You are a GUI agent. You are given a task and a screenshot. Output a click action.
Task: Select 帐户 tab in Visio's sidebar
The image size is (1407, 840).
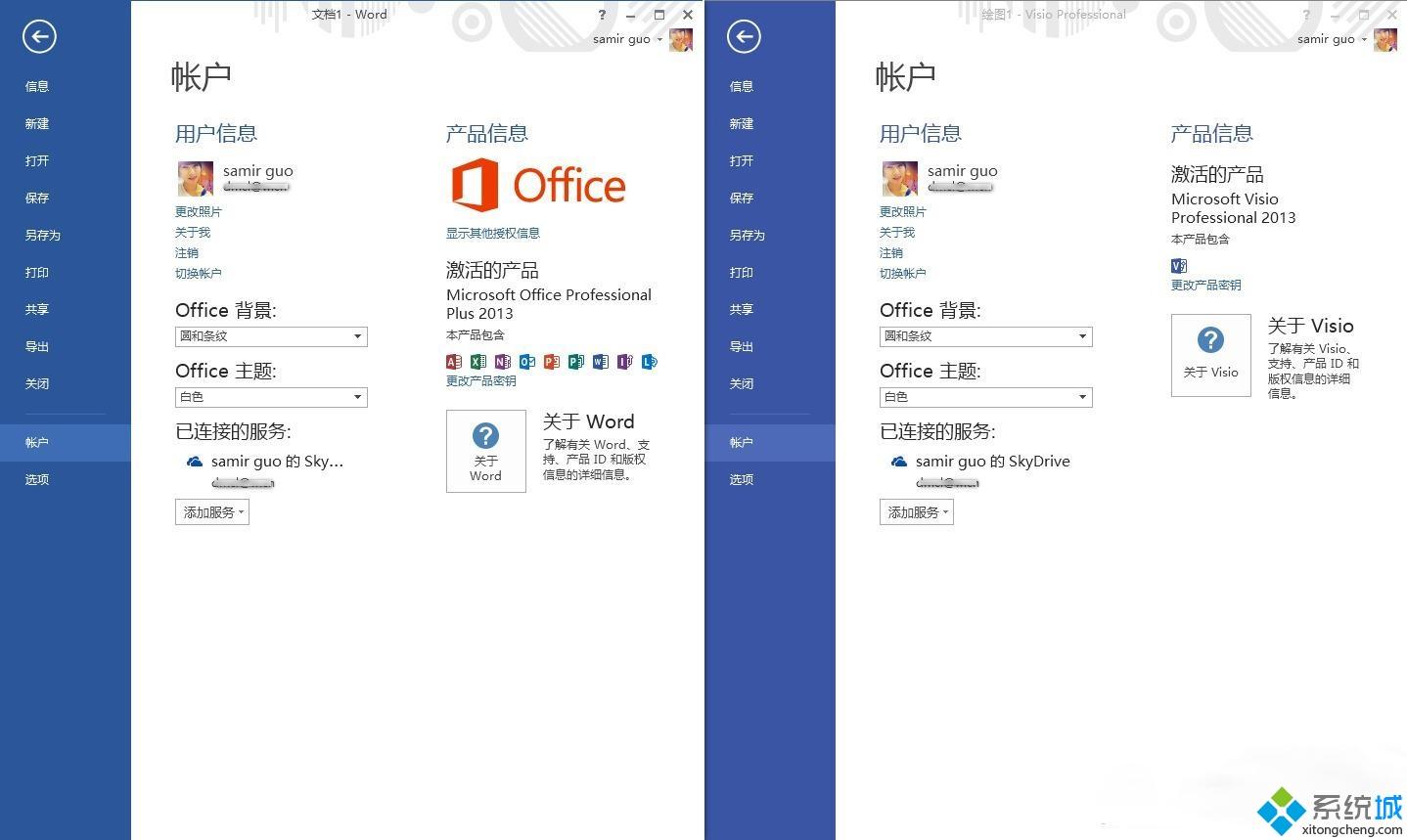[770, 442]
